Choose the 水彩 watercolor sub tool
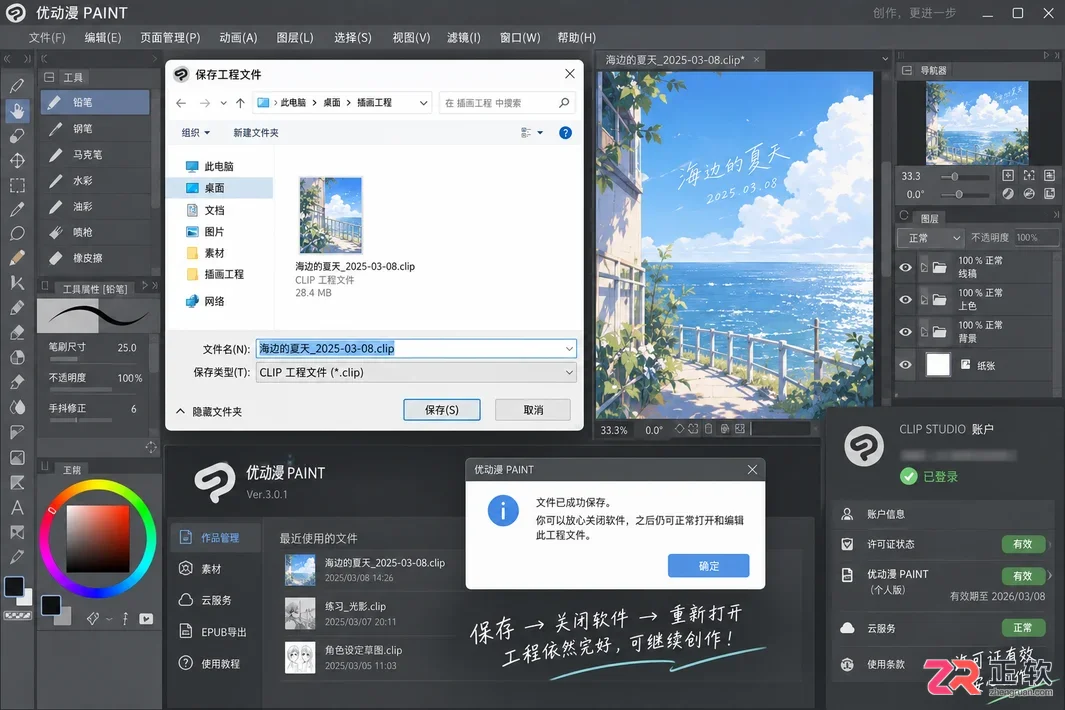This screenshot has height=710, width=1065. [95, 180]
